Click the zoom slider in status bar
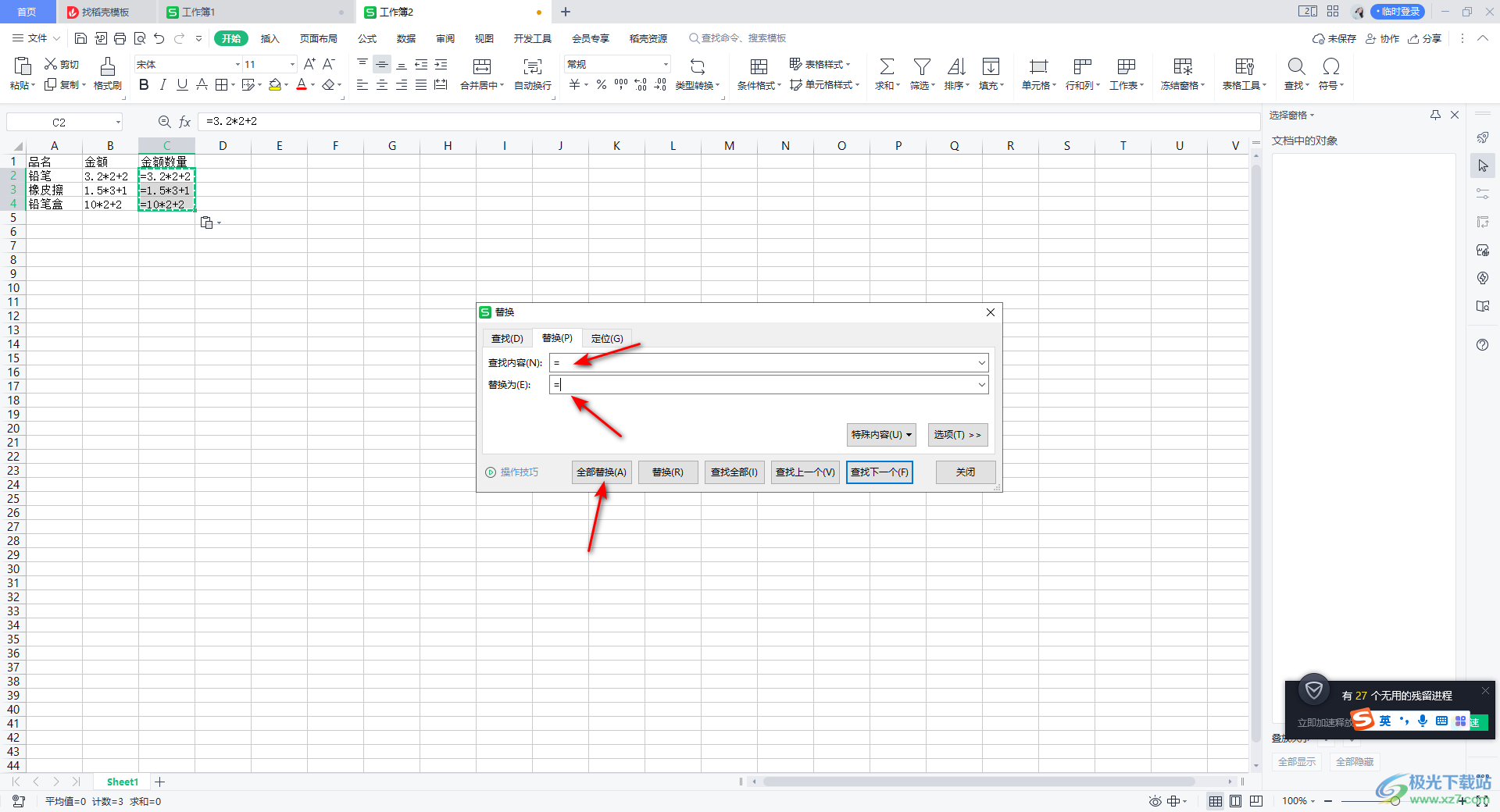 [1395, 801]
